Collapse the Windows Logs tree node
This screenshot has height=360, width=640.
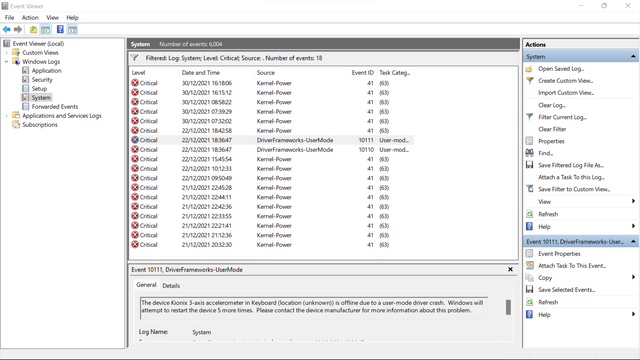[6, 62]
